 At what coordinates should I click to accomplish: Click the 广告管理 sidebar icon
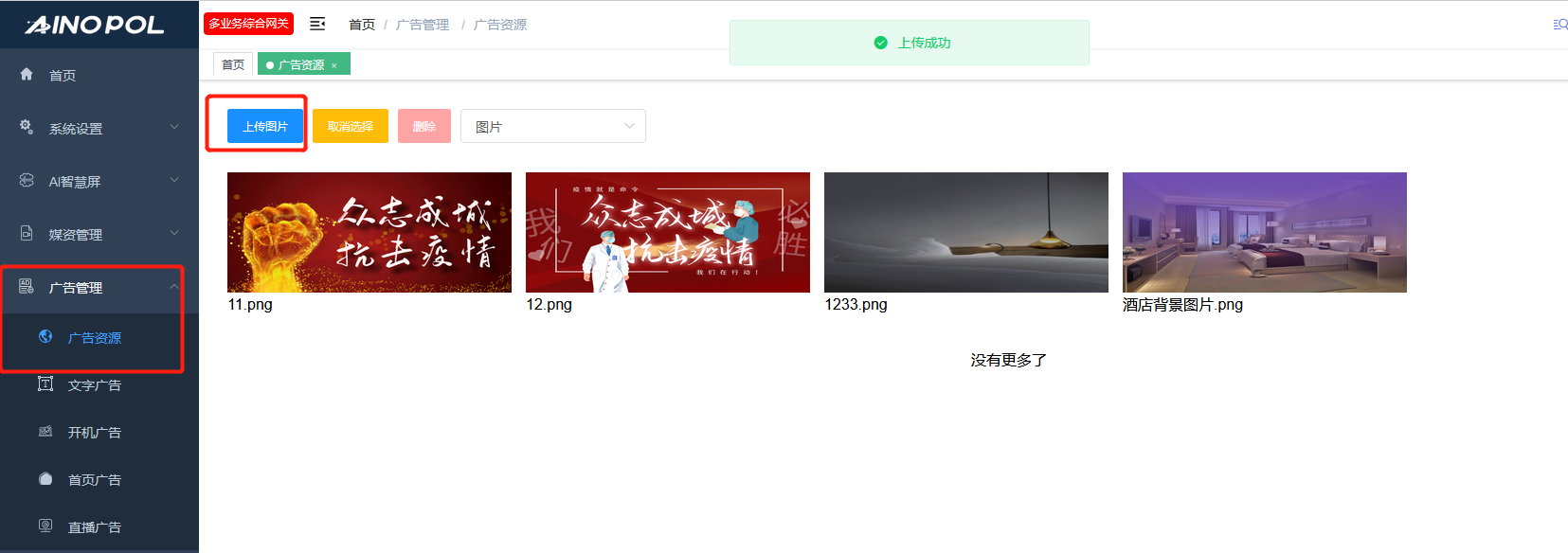pyautogui.click(x=27, y=286)
